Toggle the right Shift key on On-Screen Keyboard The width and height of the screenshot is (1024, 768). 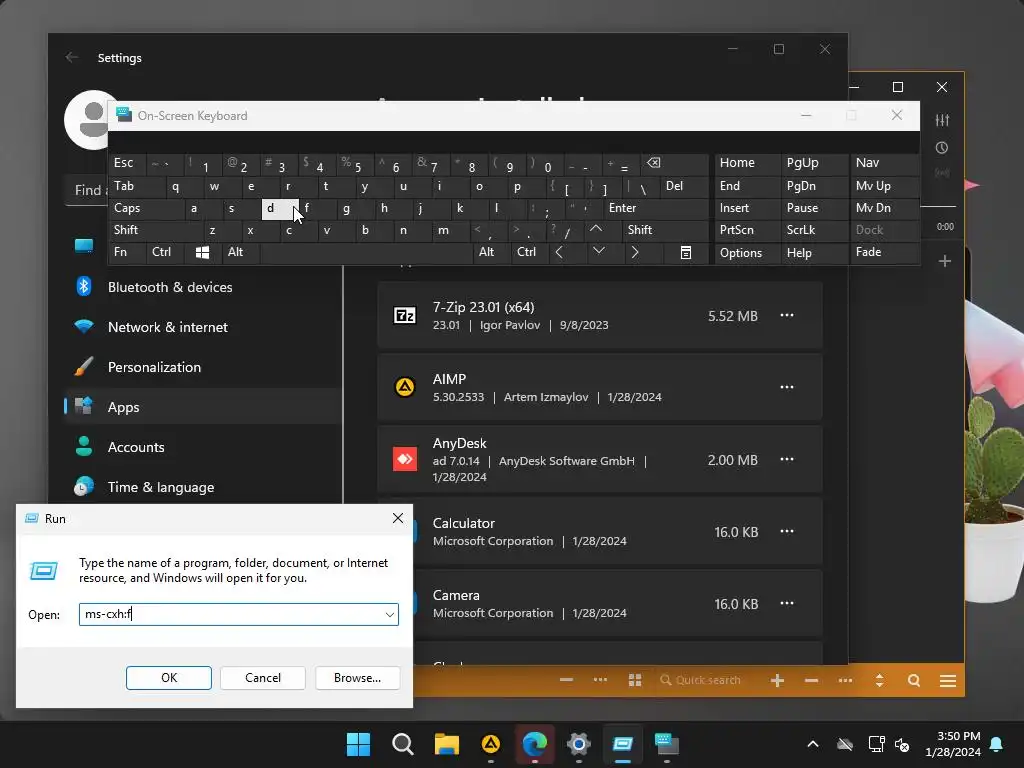tap(665, 230)
